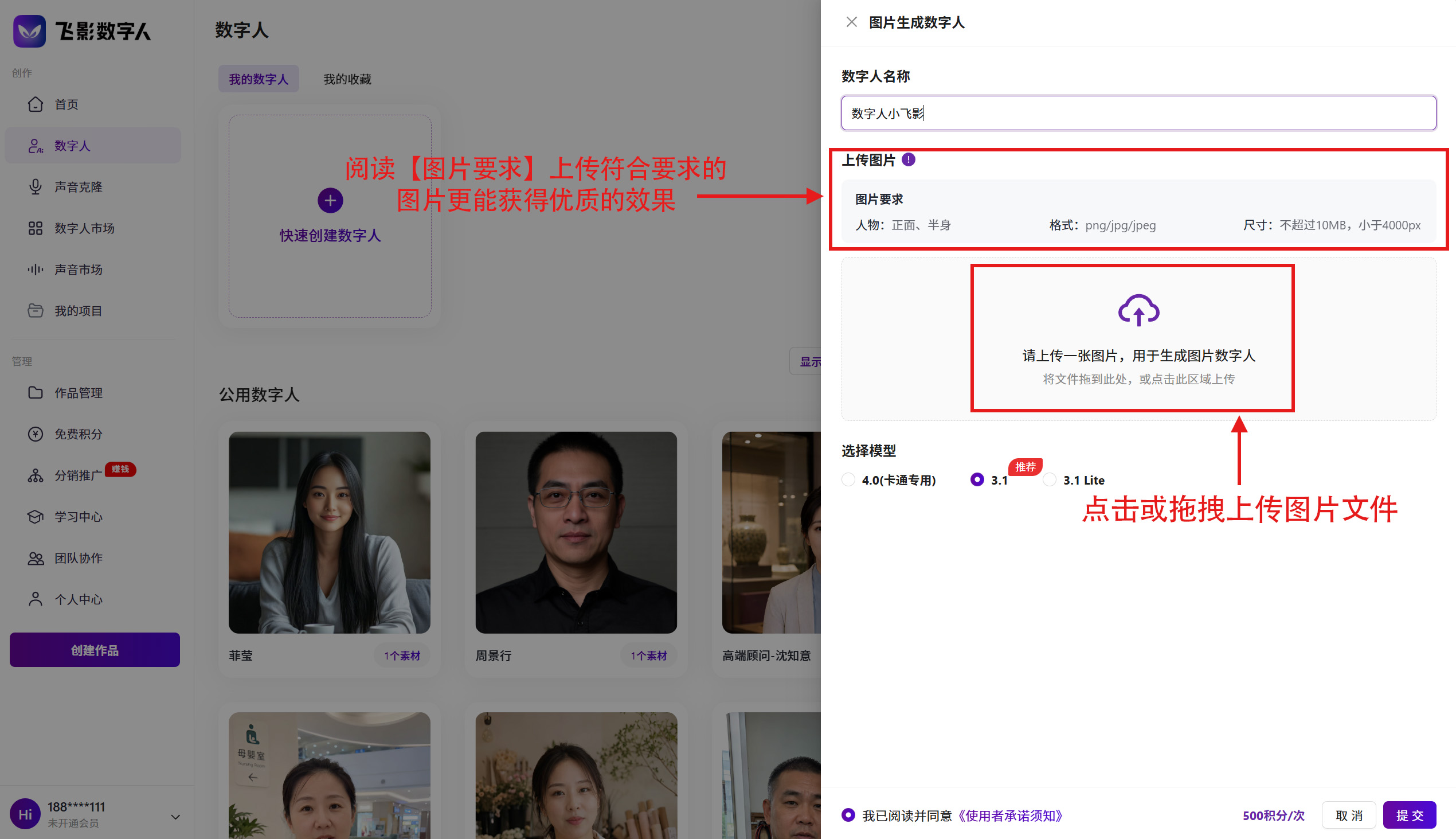Open 高端顾问-沈知意 thumbnail

coord(772,532)
